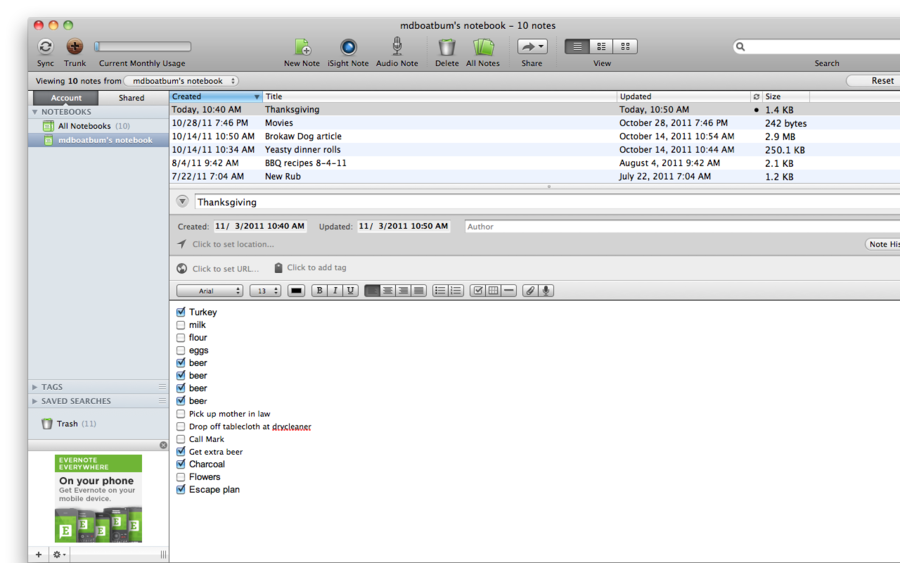Switch to the Shared tab
Screen dimensions: 900x563
pyautogui.click(x=131, y=98)
